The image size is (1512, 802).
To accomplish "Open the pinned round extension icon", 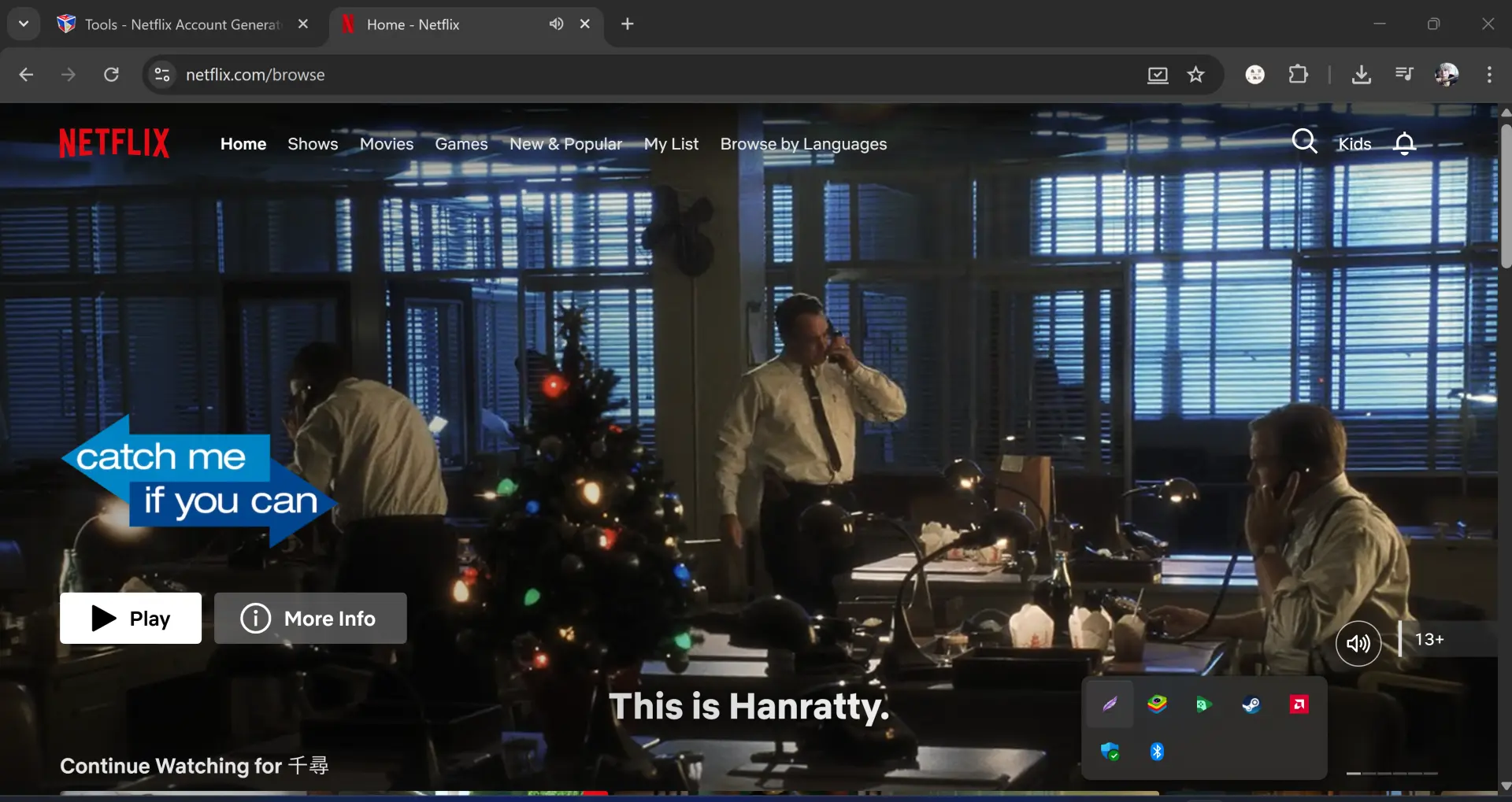I will click(1255, 75).
